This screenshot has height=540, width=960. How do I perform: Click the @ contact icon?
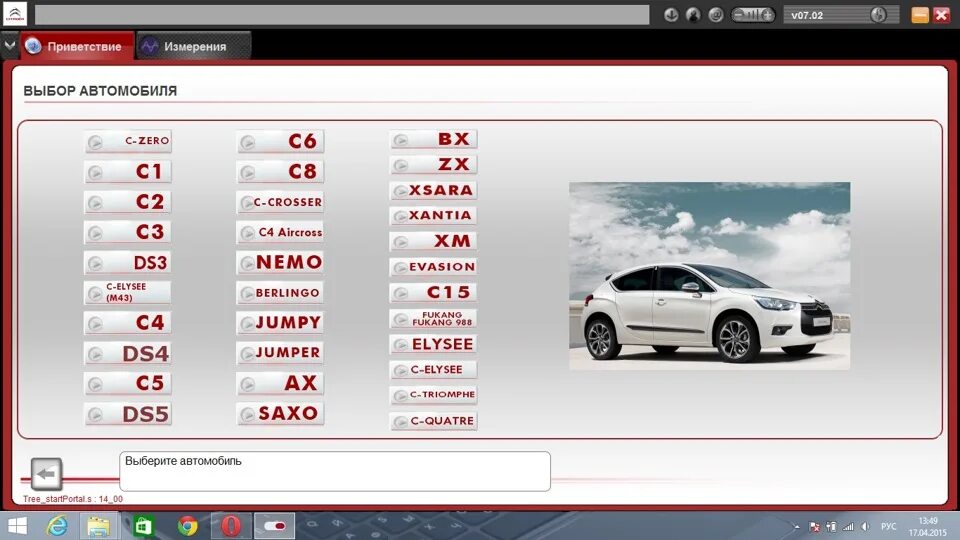point(715,15)
